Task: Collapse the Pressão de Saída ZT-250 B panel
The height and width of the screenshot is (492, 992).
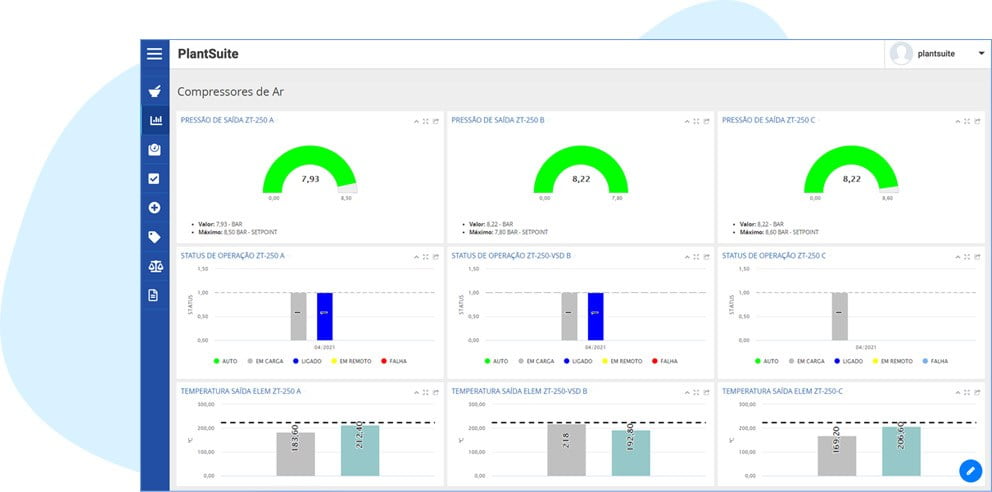Action: 686,121
